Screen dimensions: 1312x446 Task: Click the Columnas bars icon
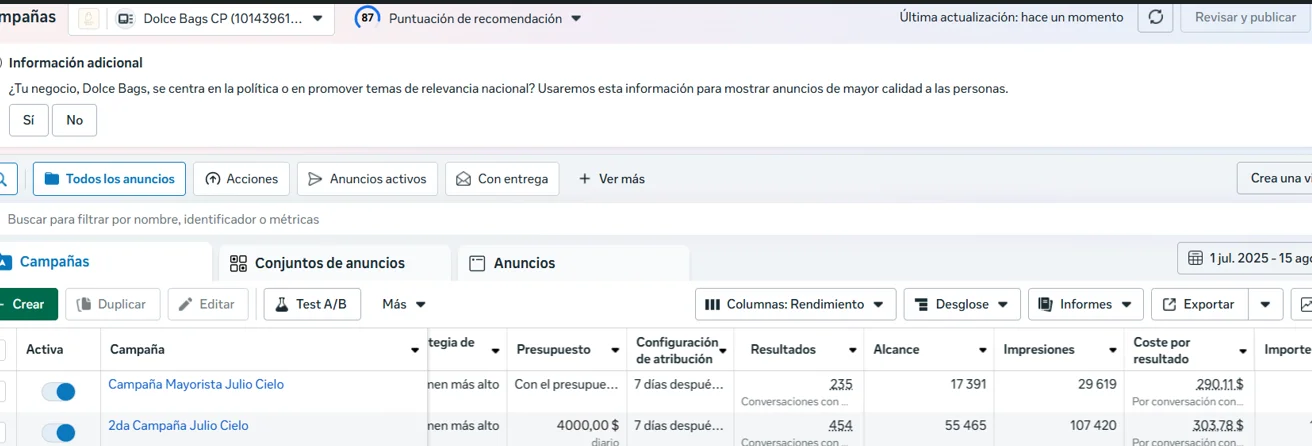click(x=713, y=304)
